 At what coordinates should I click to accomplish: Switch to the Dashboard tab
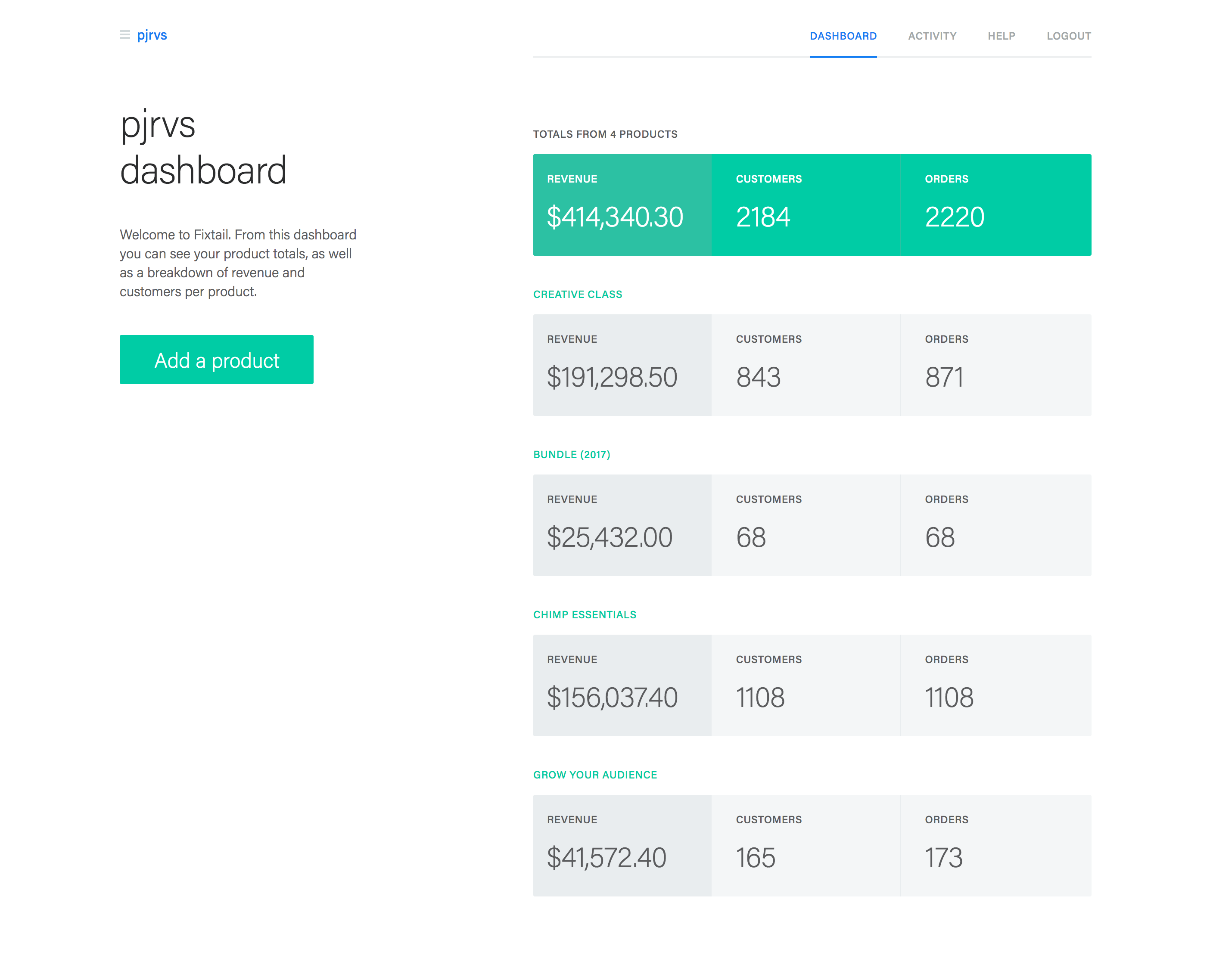843,36
